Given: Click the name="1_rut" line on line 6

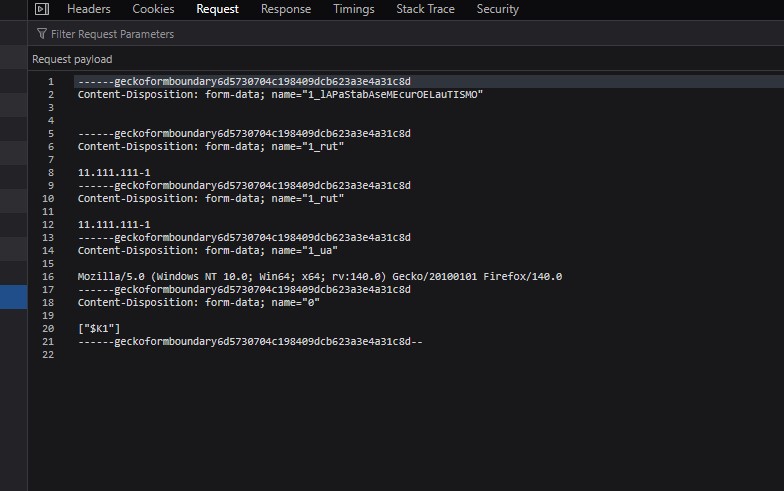Looking at the screenshot, I should pos(210,146).
